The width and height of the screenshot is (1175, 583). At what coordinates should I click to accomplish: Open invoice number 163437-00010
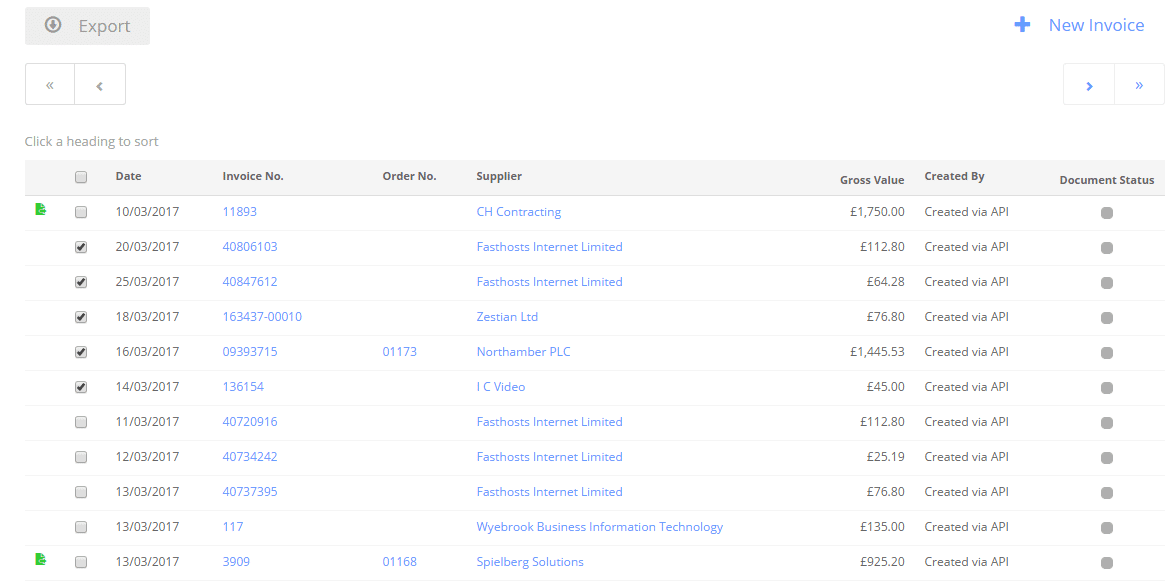(x=262, y=316)
